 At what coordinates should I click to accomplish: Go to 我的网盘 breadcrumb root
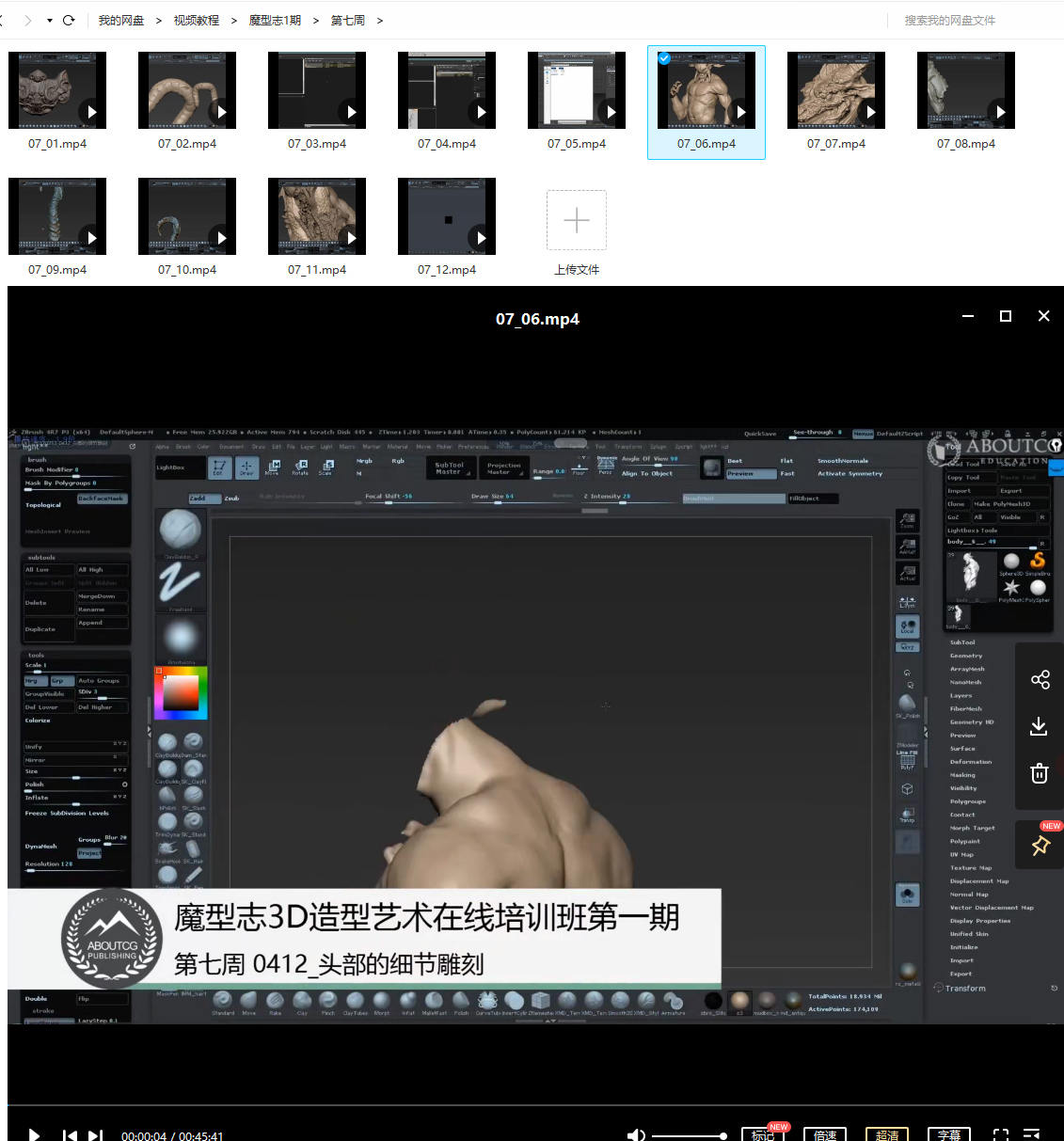coord(121,20)
